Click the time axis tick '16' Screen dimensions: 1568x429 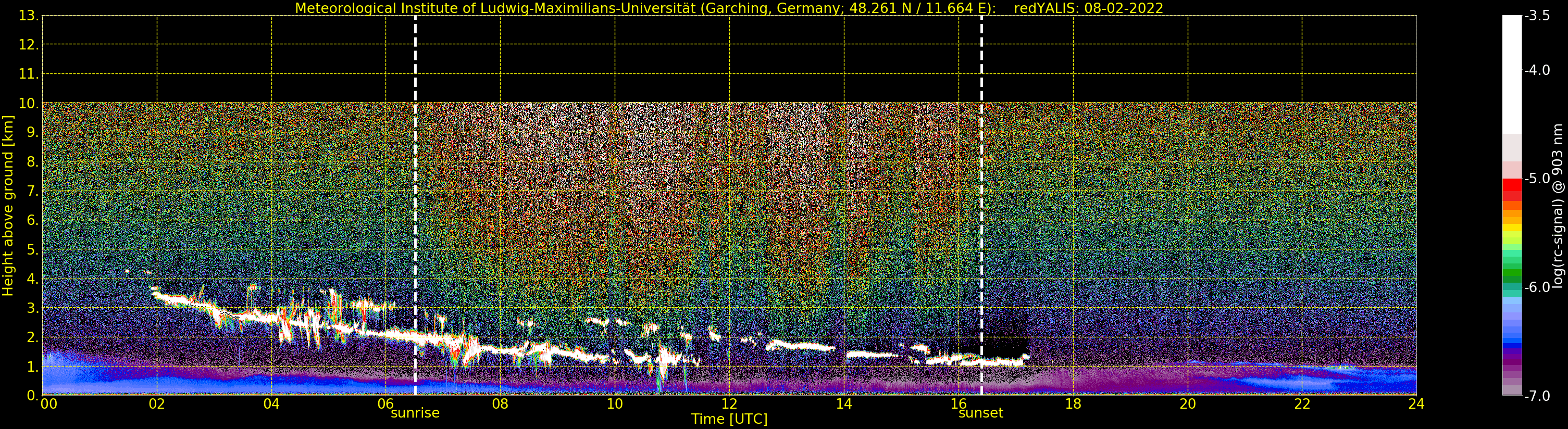coord(958,403)
